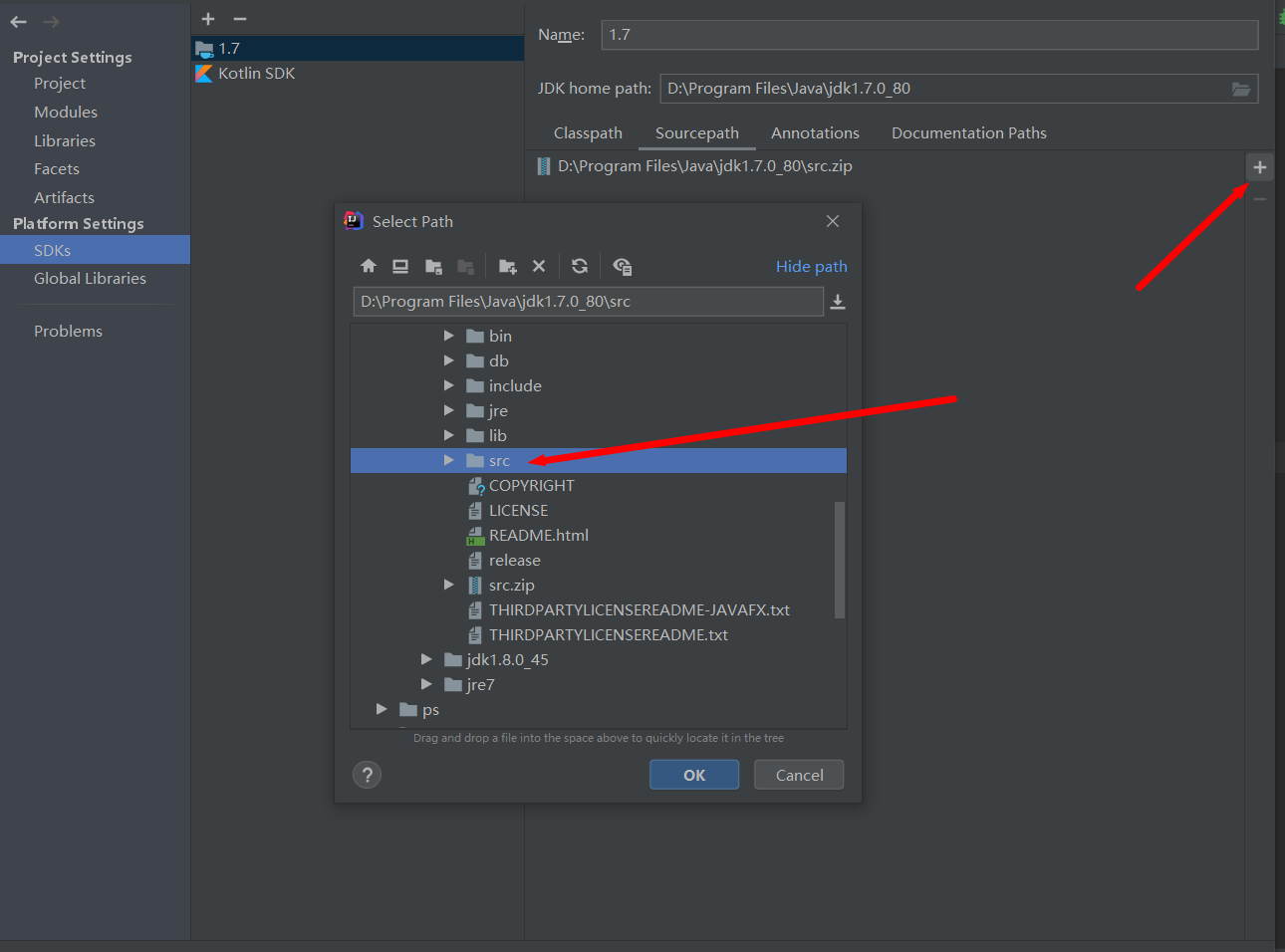
Task: Delete selected item with X icon
Action: click(x=539, y=266)
